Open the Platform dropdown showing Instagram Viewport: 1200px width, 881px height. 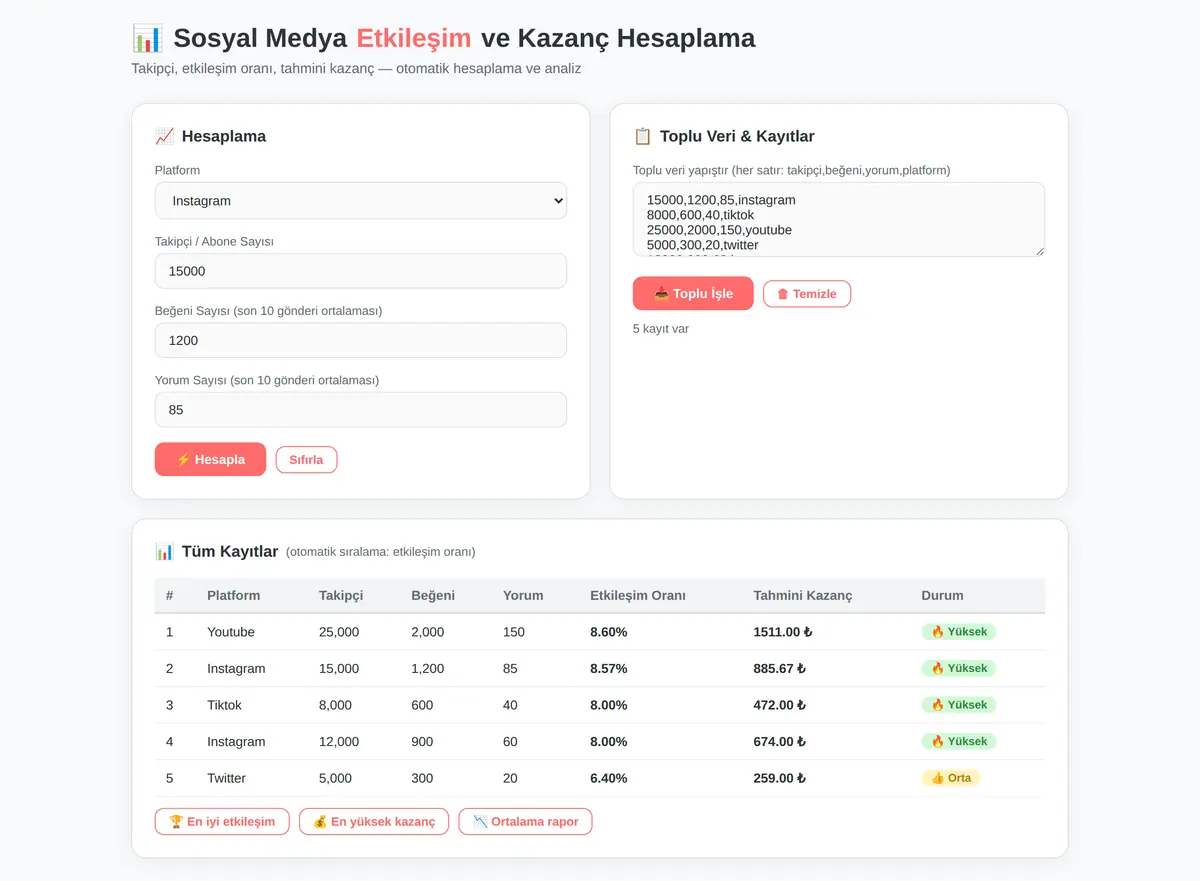pos(361,201)
